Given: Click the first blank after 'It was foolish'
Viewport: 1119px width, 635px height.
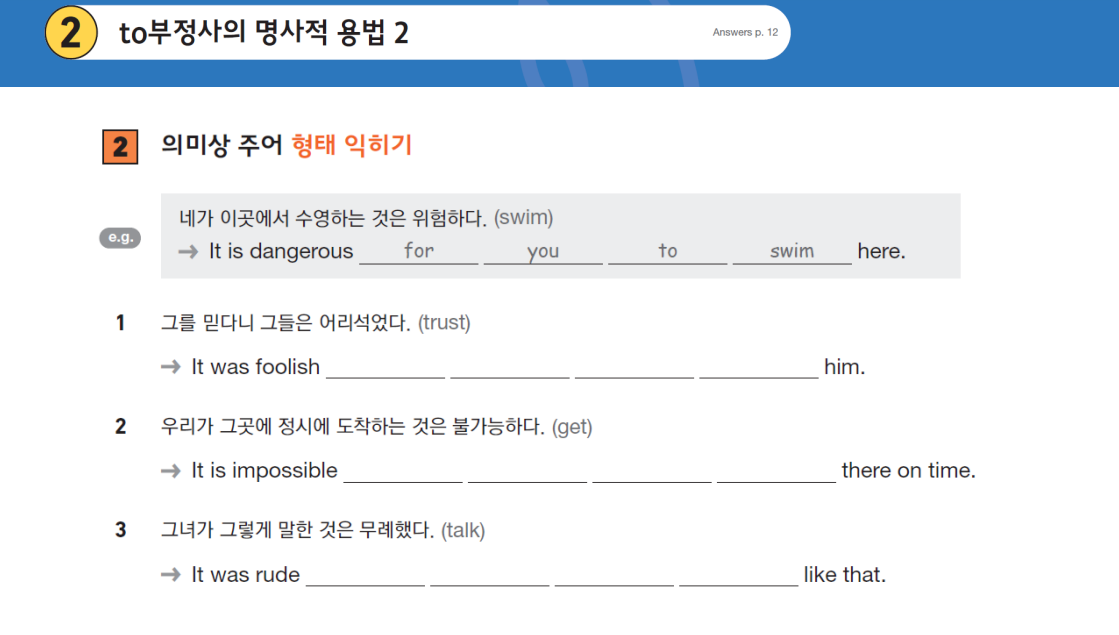Looking at the screenshot, I should [385, 368].
